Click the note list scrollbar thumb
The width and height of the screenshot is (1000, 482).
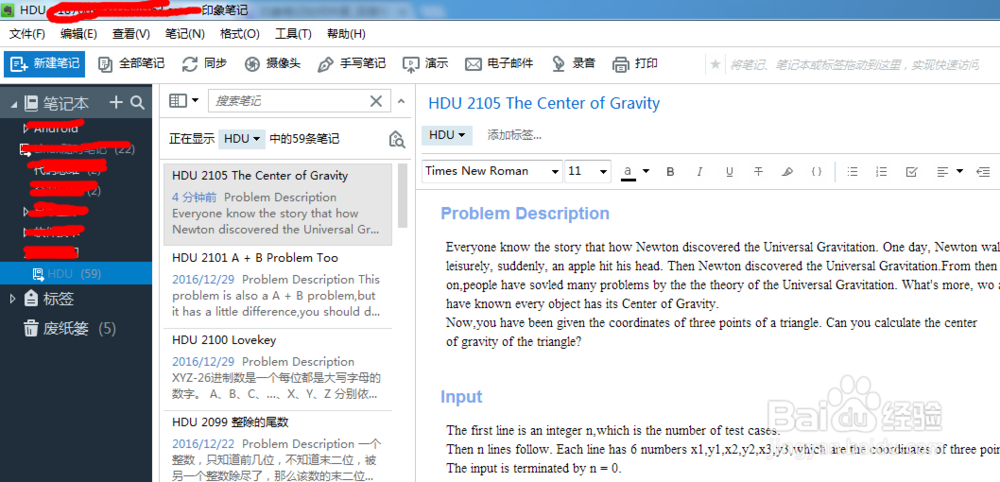tap(402, 195)
